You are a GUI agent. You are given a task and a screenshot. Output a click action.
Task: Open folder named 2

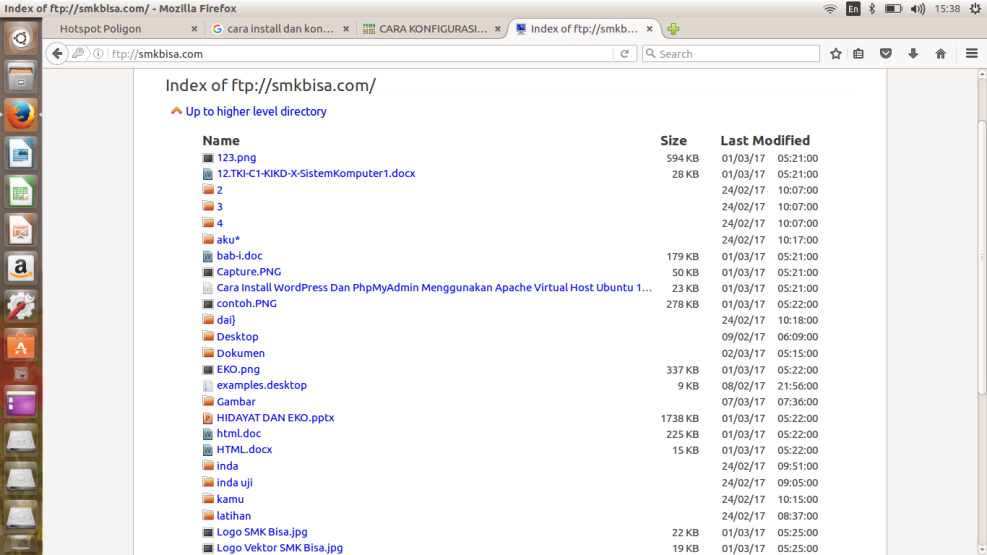click(220, 190)
